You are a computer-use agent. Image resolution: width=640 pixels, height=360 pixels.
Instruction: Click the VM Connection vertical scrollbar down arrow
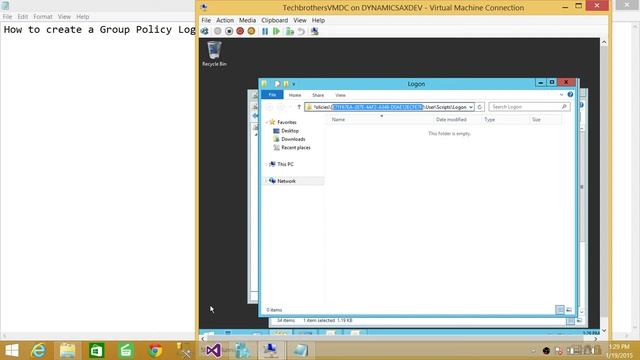(604, 331)
